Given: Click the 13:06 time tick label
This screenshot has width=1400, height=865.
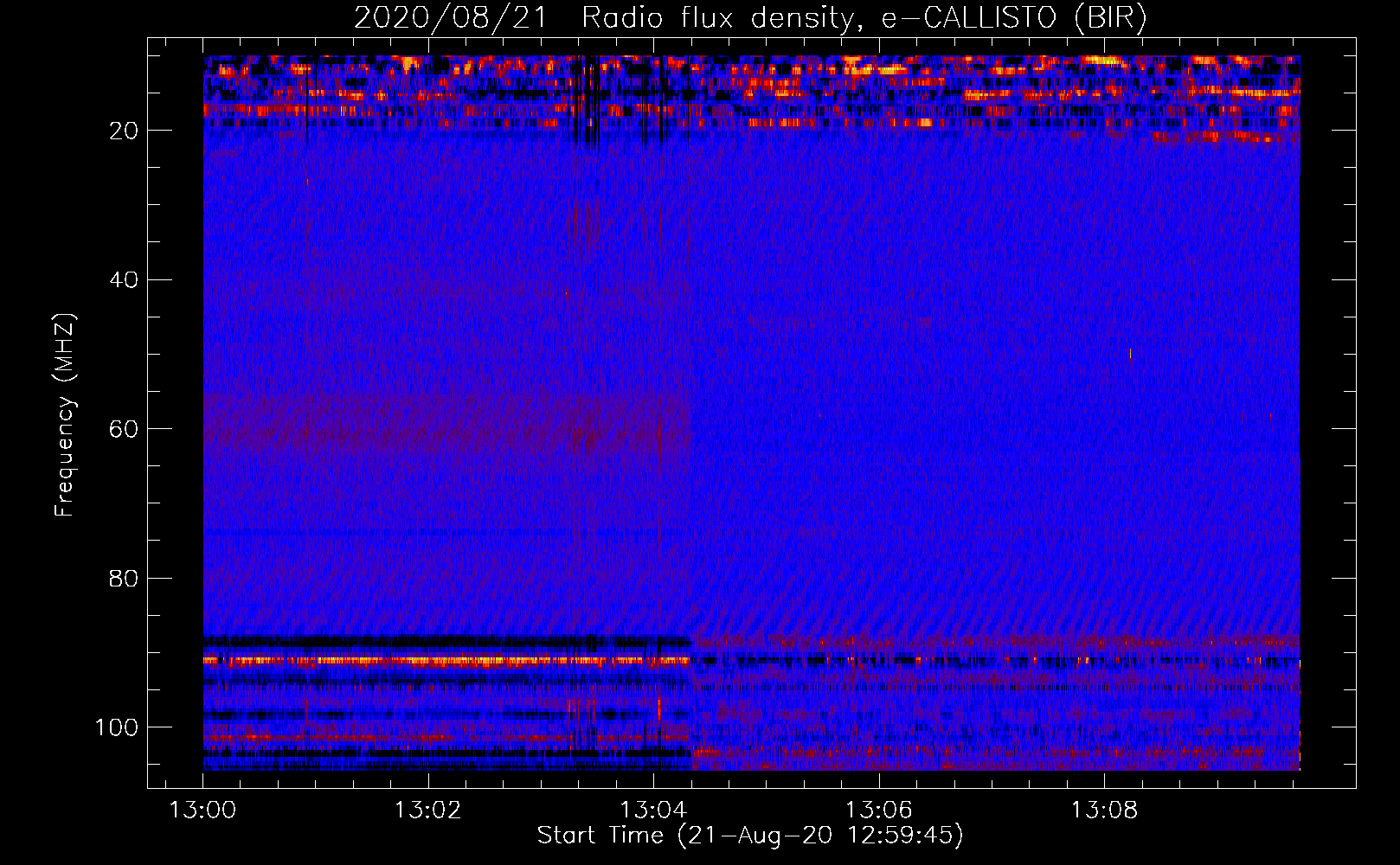Looking at the screenshot, I should point(879,811).
